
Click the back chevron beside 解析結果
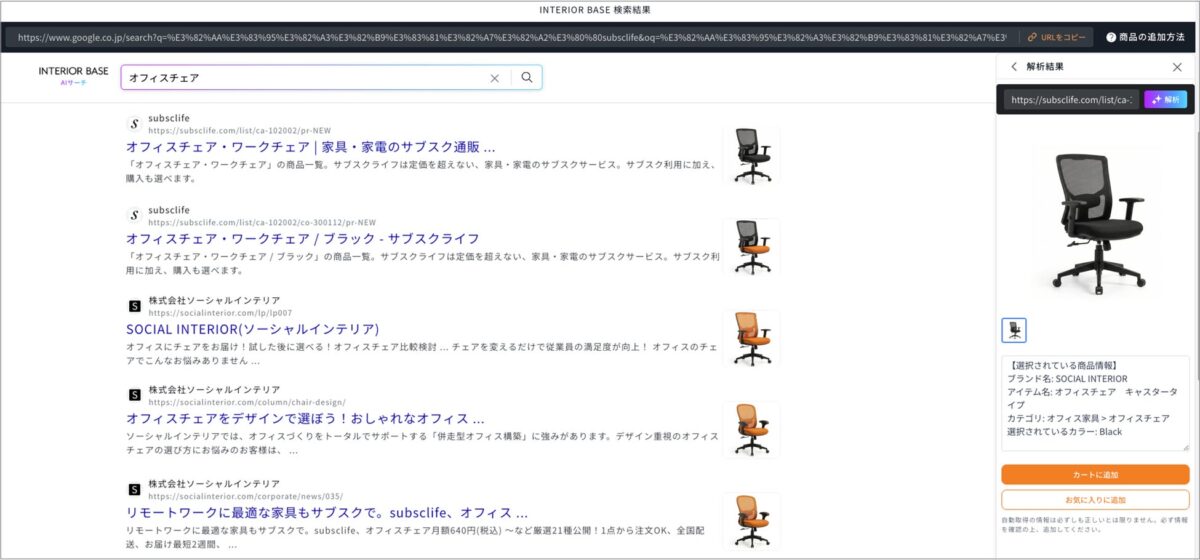click(x=1014, y=67)
